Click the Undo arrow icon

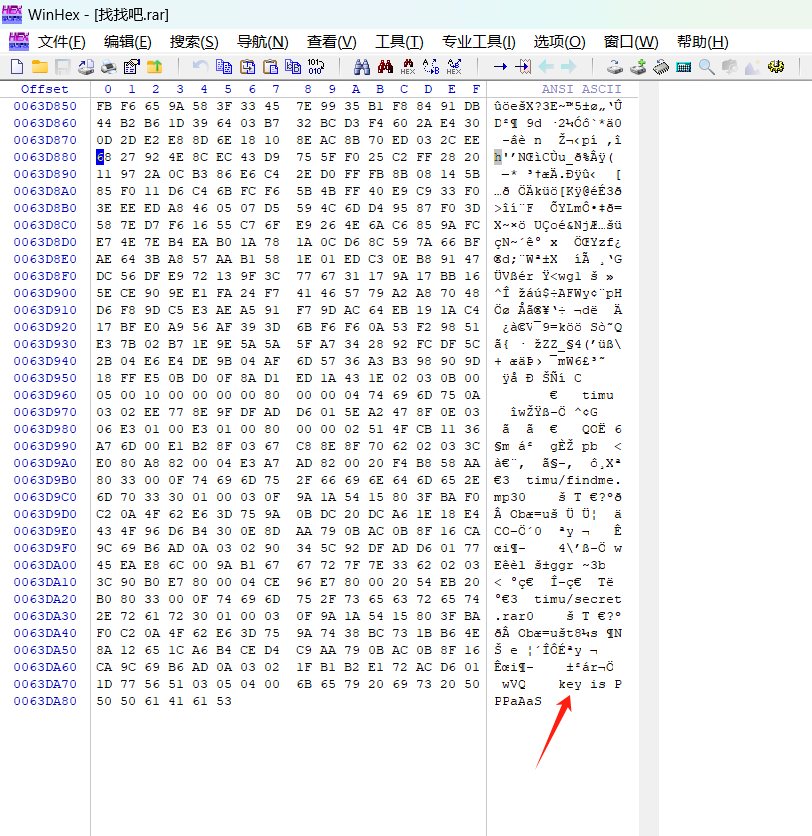200,67
